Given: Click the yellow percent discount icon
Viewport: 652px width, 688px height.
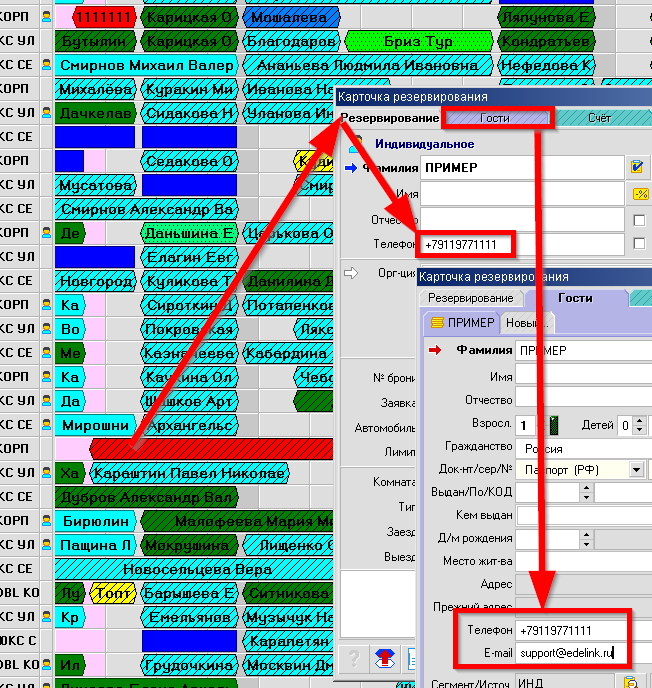Looking at the screenshot, I should [637, 193].
